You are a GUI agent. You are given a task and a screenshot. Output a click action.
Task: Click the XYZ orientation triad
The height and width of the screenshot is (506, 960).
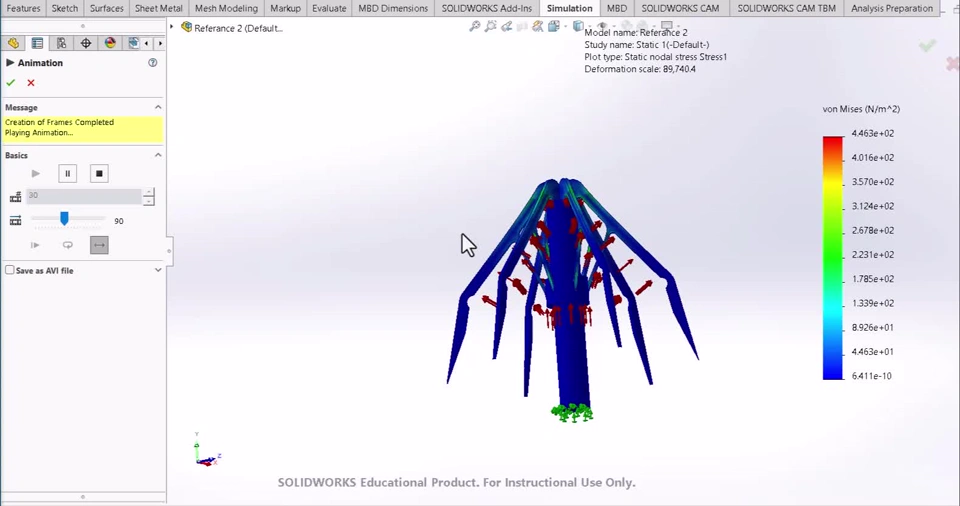pyautogui.click(x=207, y=451)
